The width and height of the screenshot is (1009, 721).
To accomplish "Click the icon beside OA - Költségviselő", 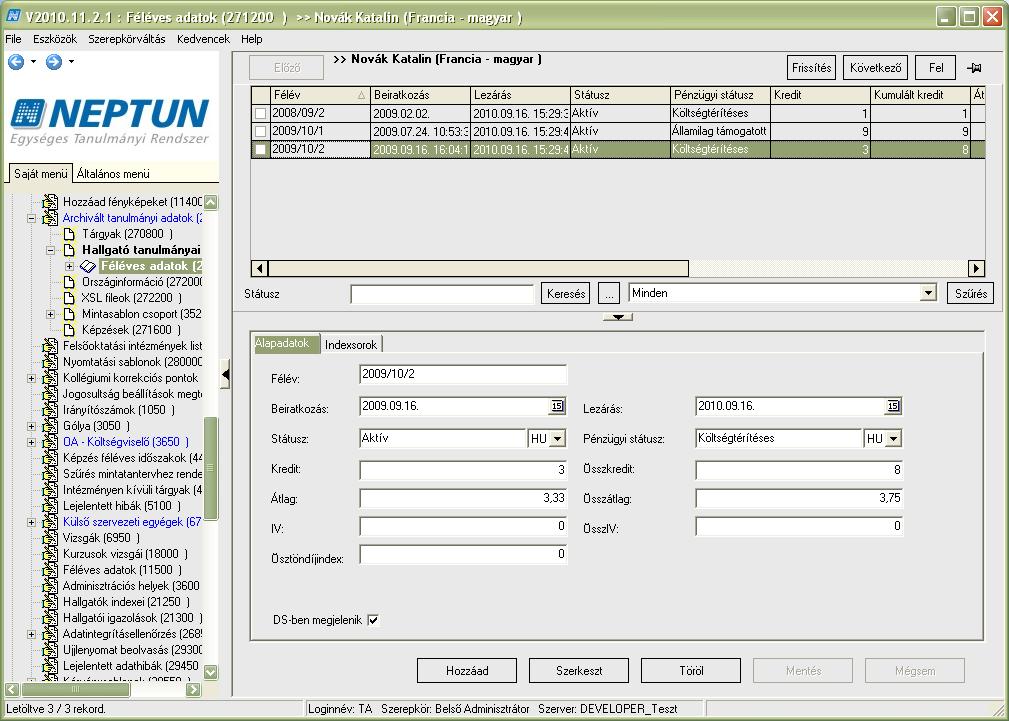I will [x=50, y=442].
